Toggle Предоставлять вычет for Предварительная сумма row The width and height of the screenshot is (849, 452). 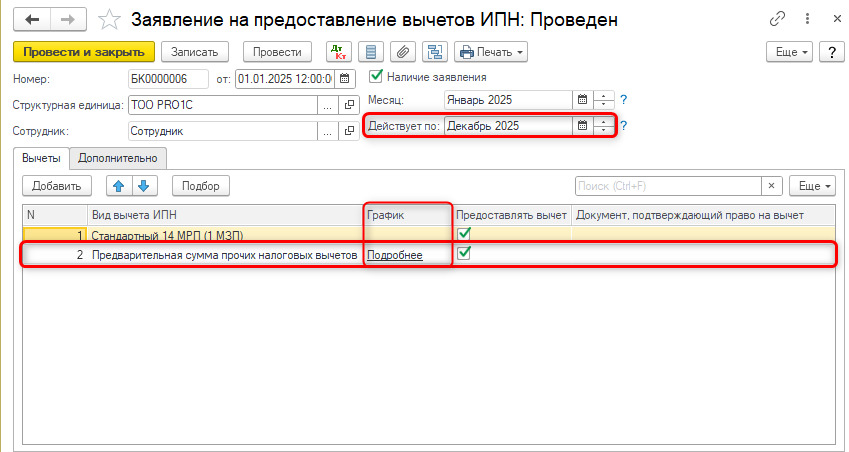(464, 253)
